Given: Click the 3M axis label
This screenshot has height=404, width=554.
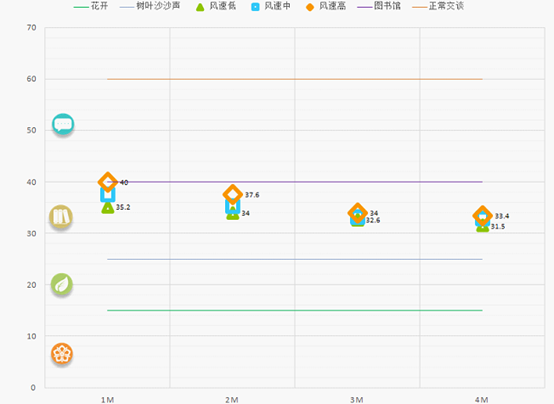Looking at the screenshot, I should pyautogui.click(x=357, y=400).
